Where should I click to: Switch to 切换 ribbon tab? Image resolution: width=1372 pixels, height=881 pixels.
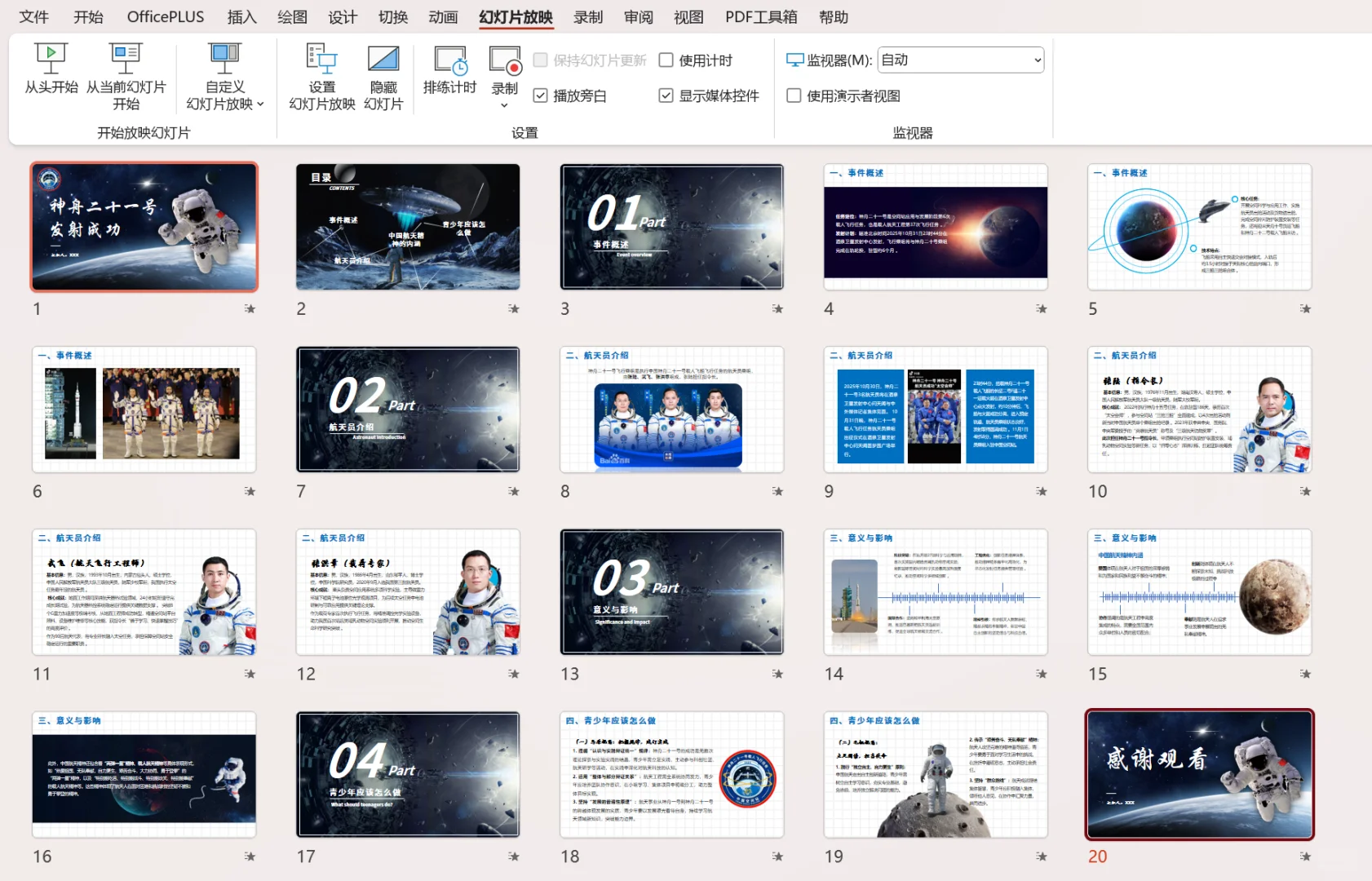pos(393,17)
